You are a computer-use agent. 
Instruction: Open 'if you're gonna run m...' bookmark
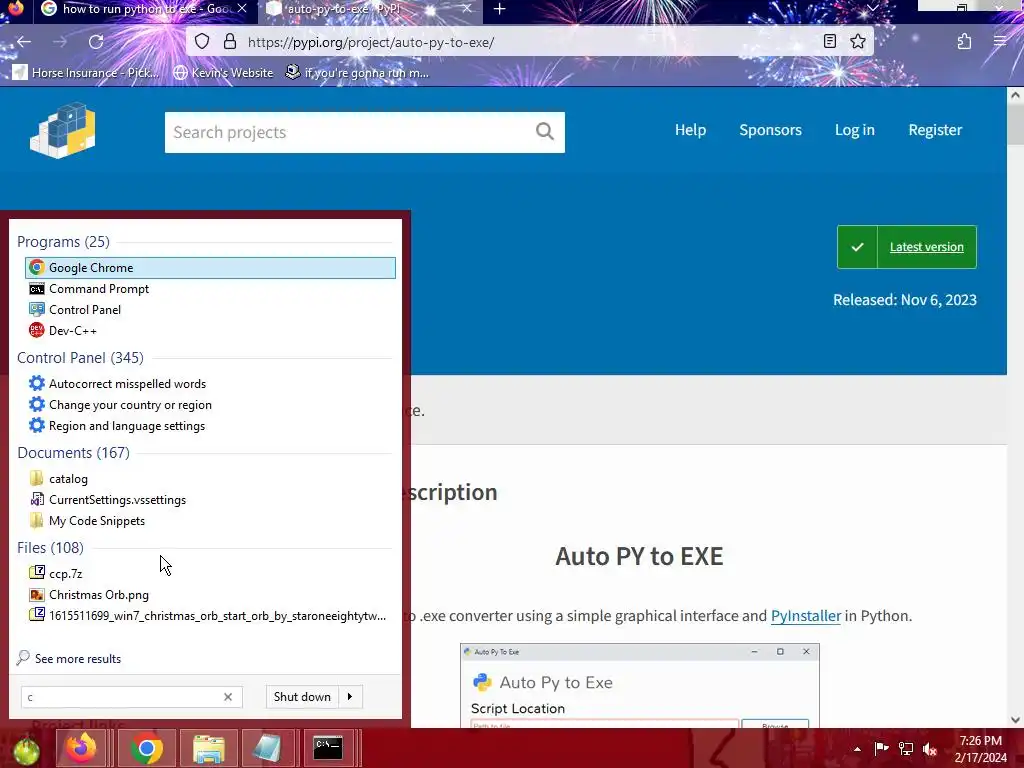click(357, 72)
